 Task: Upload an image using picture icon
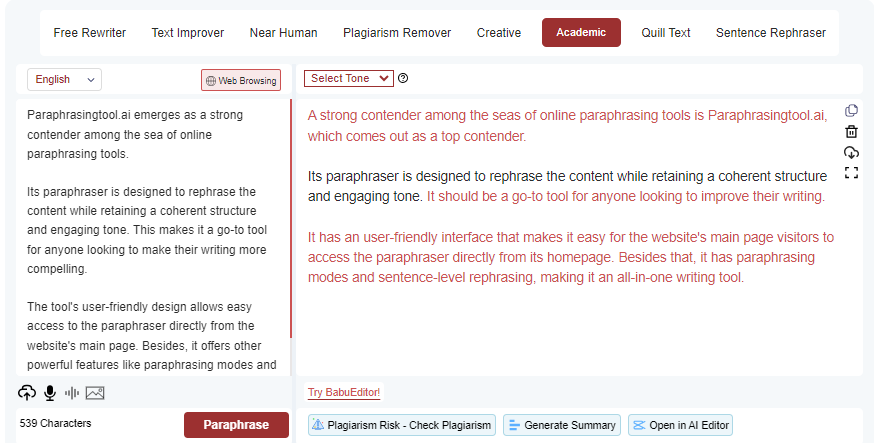(95, 393)
